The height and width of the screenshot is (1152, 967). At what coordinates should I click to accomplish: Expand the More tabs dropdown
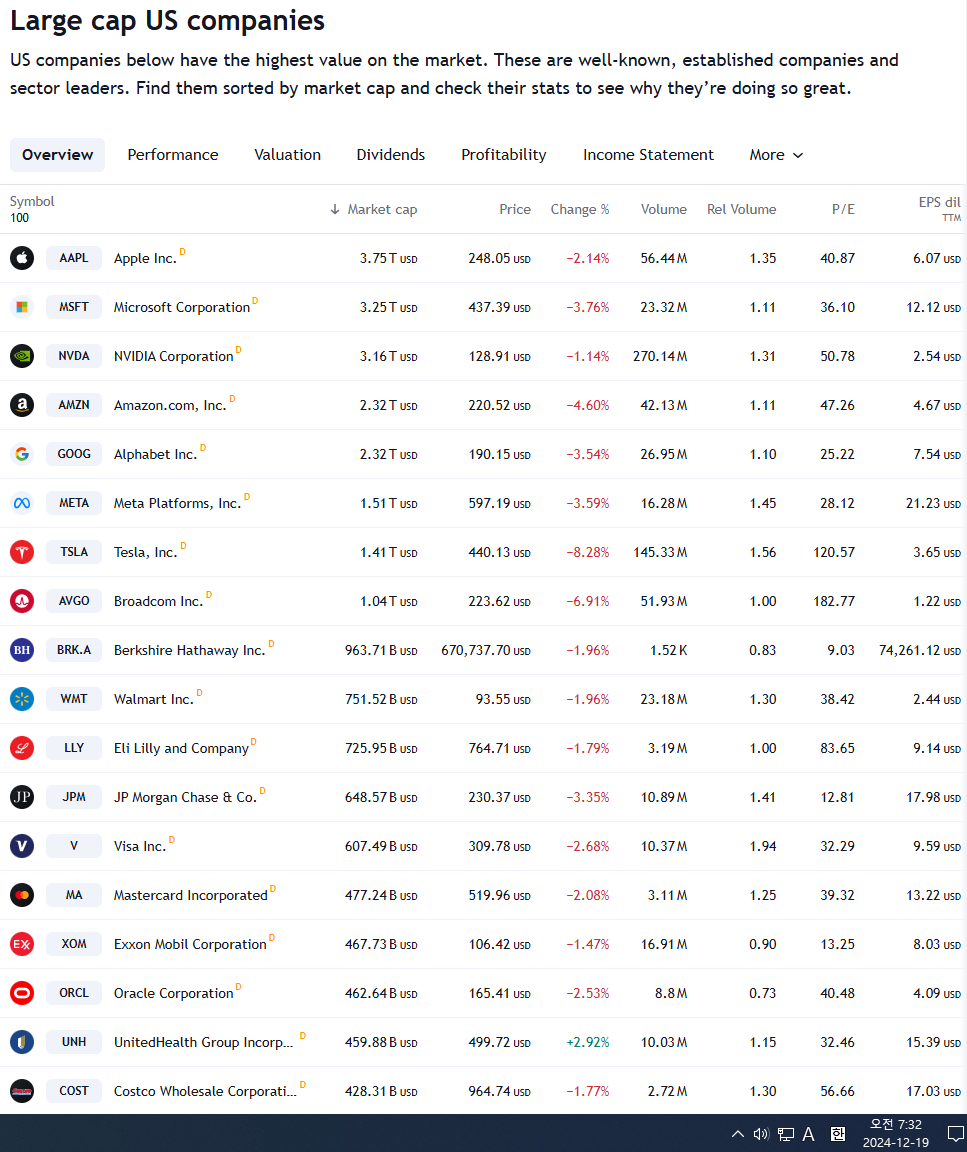[776, 155]
